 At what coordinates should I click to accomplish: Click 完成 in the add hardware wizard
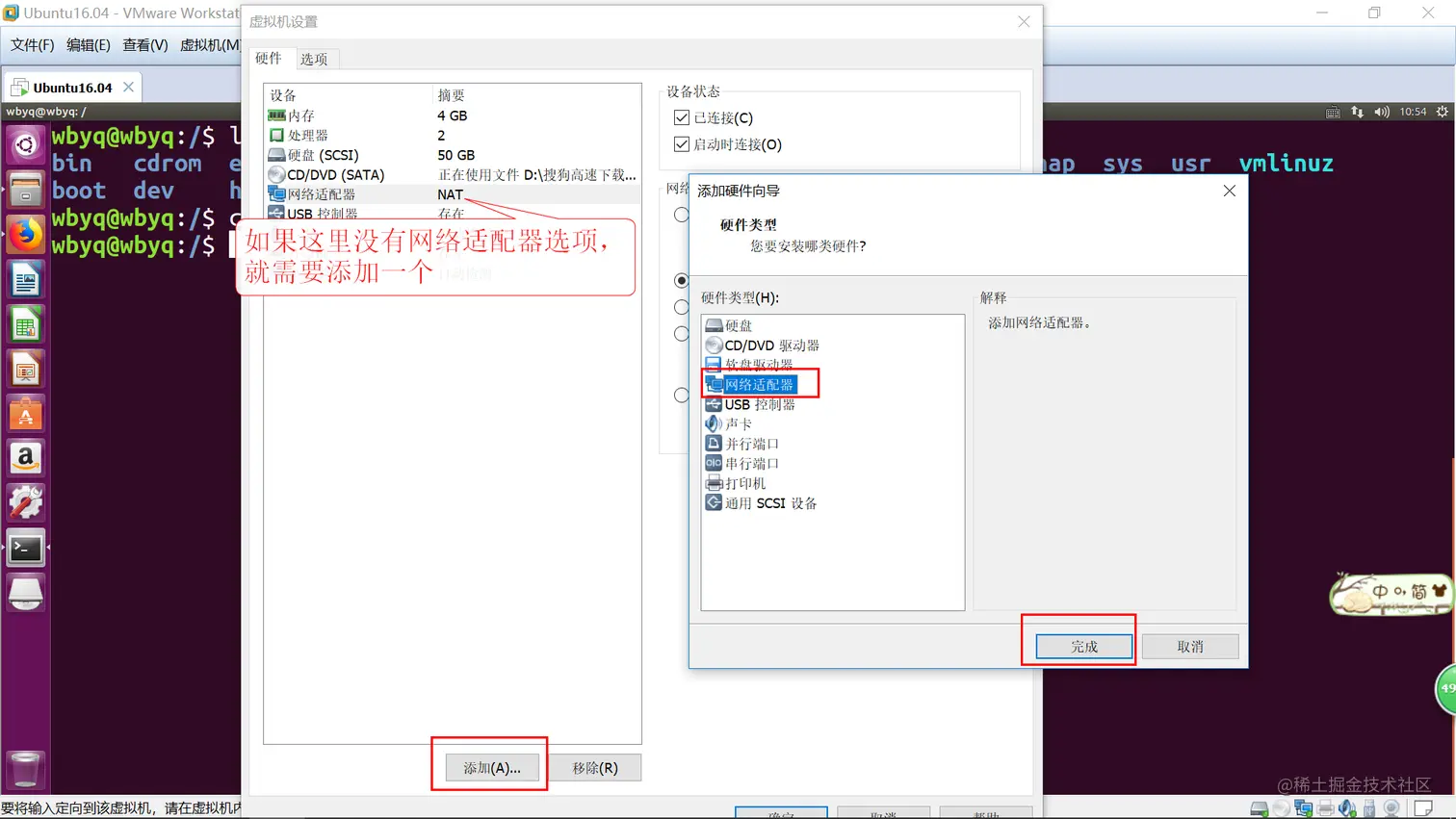click(x=1084, y=647)
